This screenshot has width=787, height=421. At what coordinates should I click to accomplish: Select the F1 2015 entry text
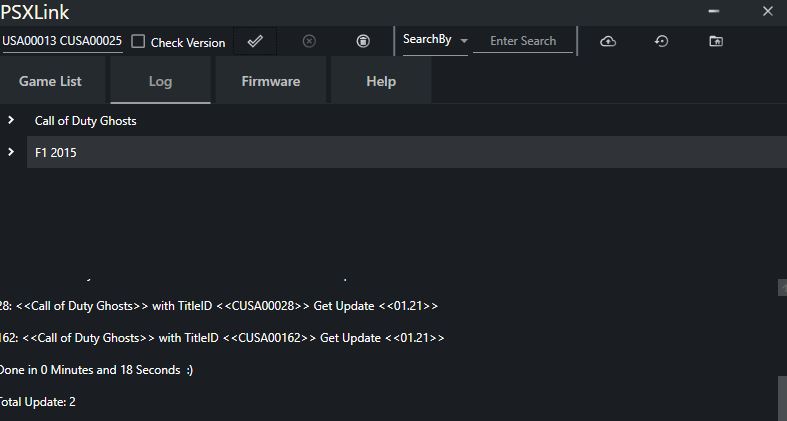[56, 153]
